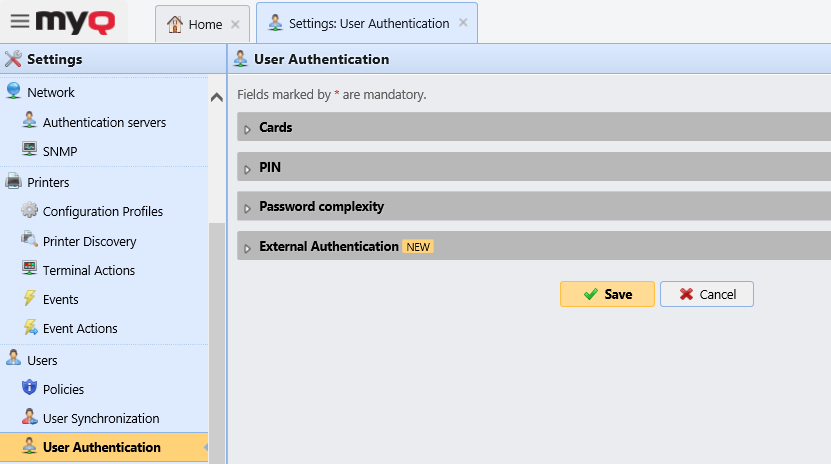Click the Policies shield icon

coord(29,389)
